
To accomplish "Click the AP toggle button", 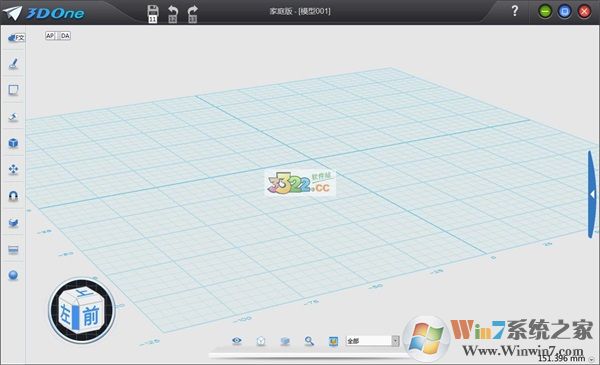I will pos(50,36).
